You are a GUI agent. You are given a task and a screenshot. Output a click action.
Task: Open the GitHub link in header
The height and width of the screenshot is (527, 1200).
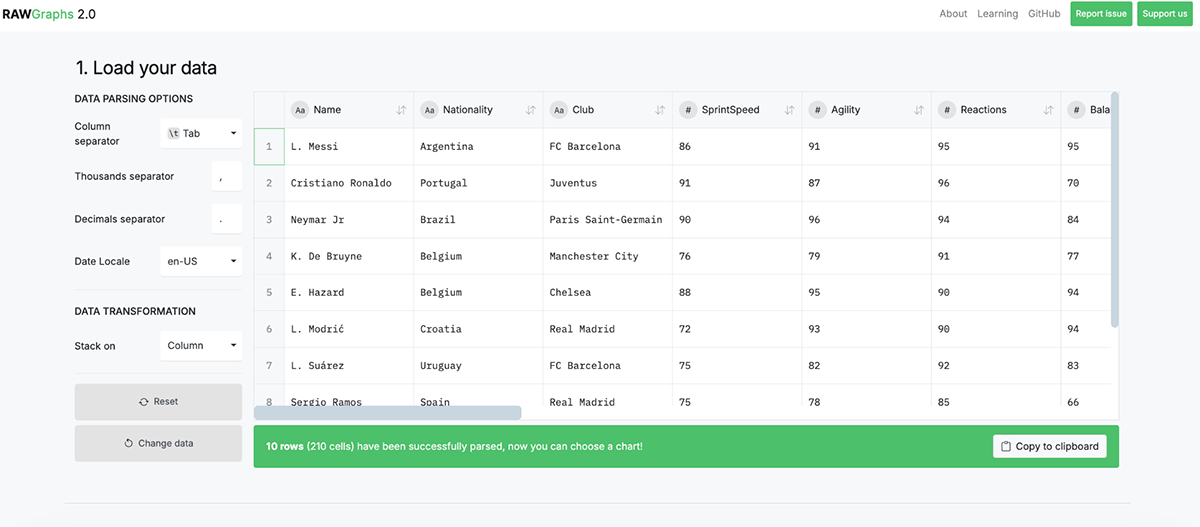(1044, 14)
